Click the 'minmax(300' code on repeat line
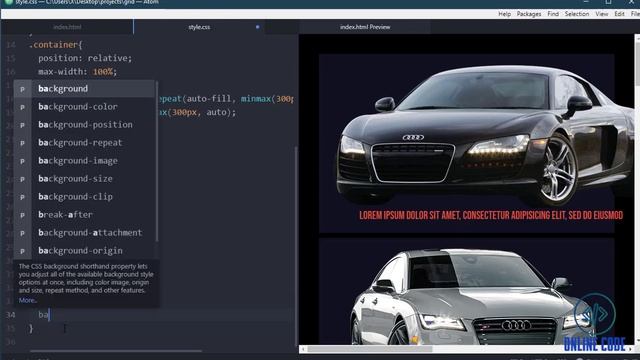The height and width of the screenshot is (360, 640). coord(267,98)
